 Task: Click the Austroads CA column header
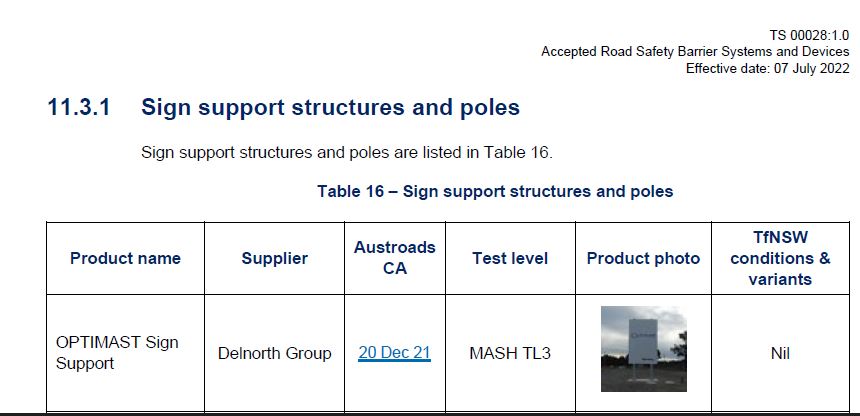pos(394,257)
